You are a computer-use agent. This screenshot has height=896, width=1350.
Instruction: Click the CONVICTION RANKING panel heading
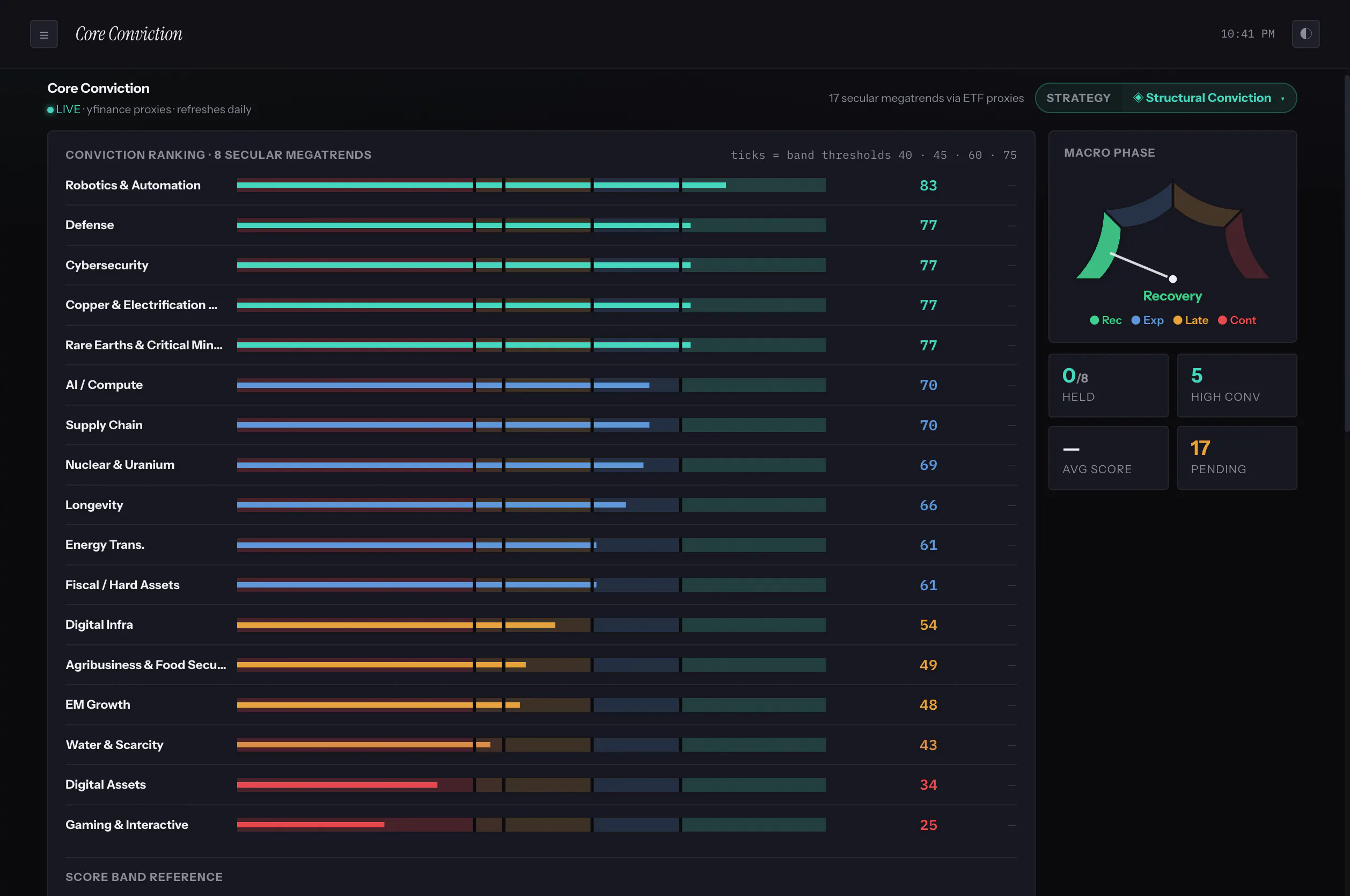(x=218, y=155)
